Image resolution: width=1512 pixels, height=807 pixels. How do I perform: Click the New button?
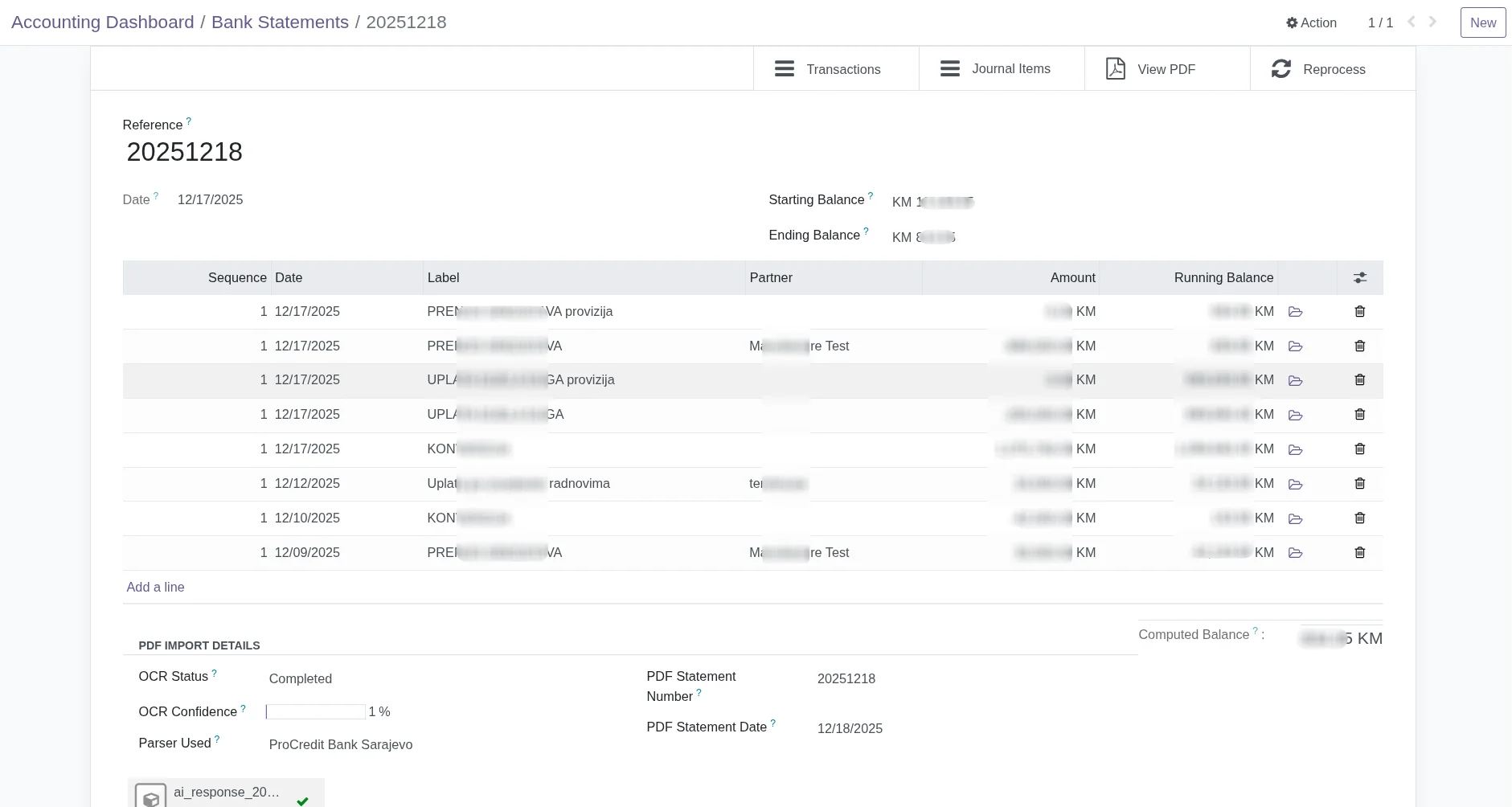tap(1482, 23)
